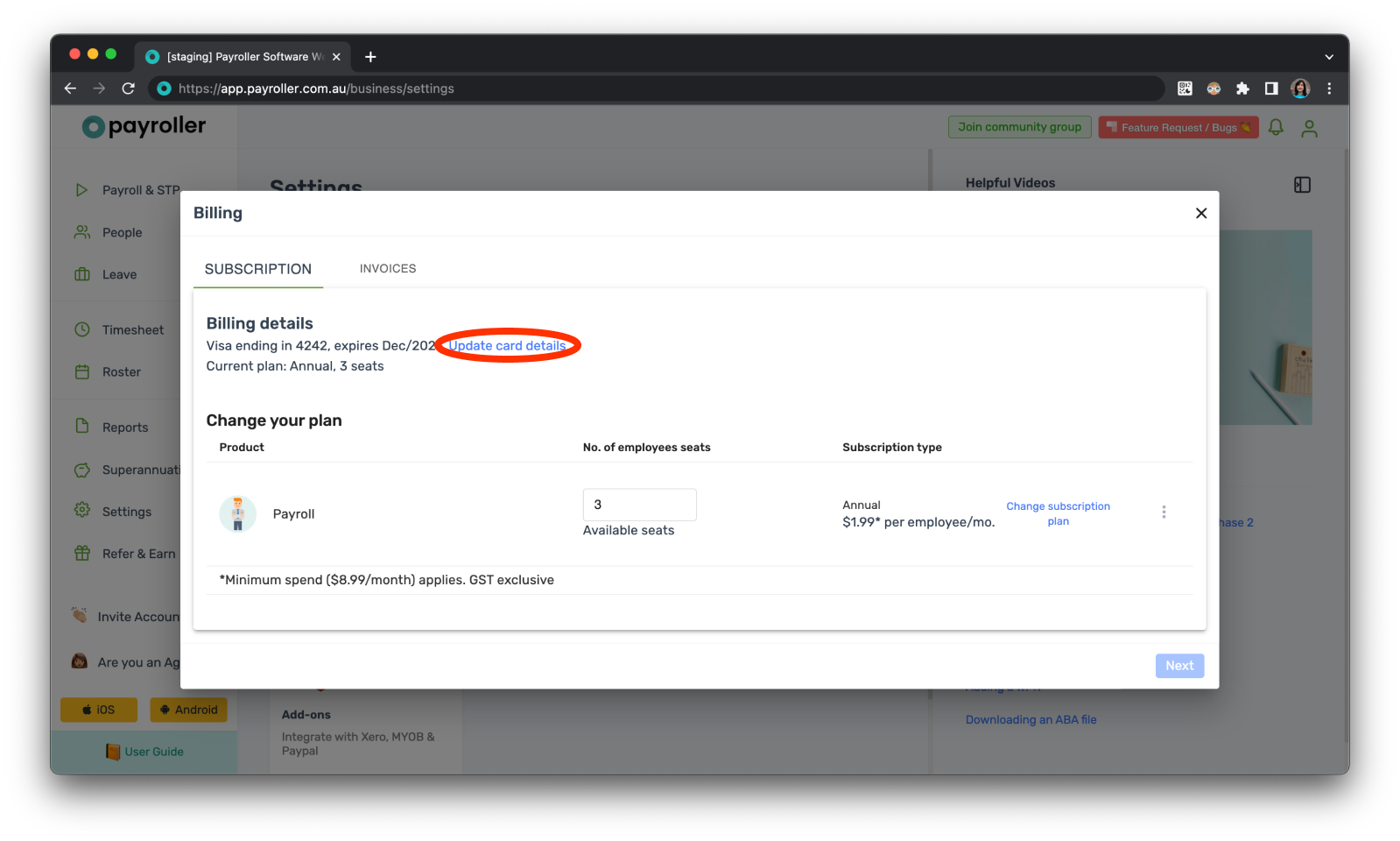Viewport: 1400px width, 841px height.
Task: Click the browser address bar
Action: [657, 88]
